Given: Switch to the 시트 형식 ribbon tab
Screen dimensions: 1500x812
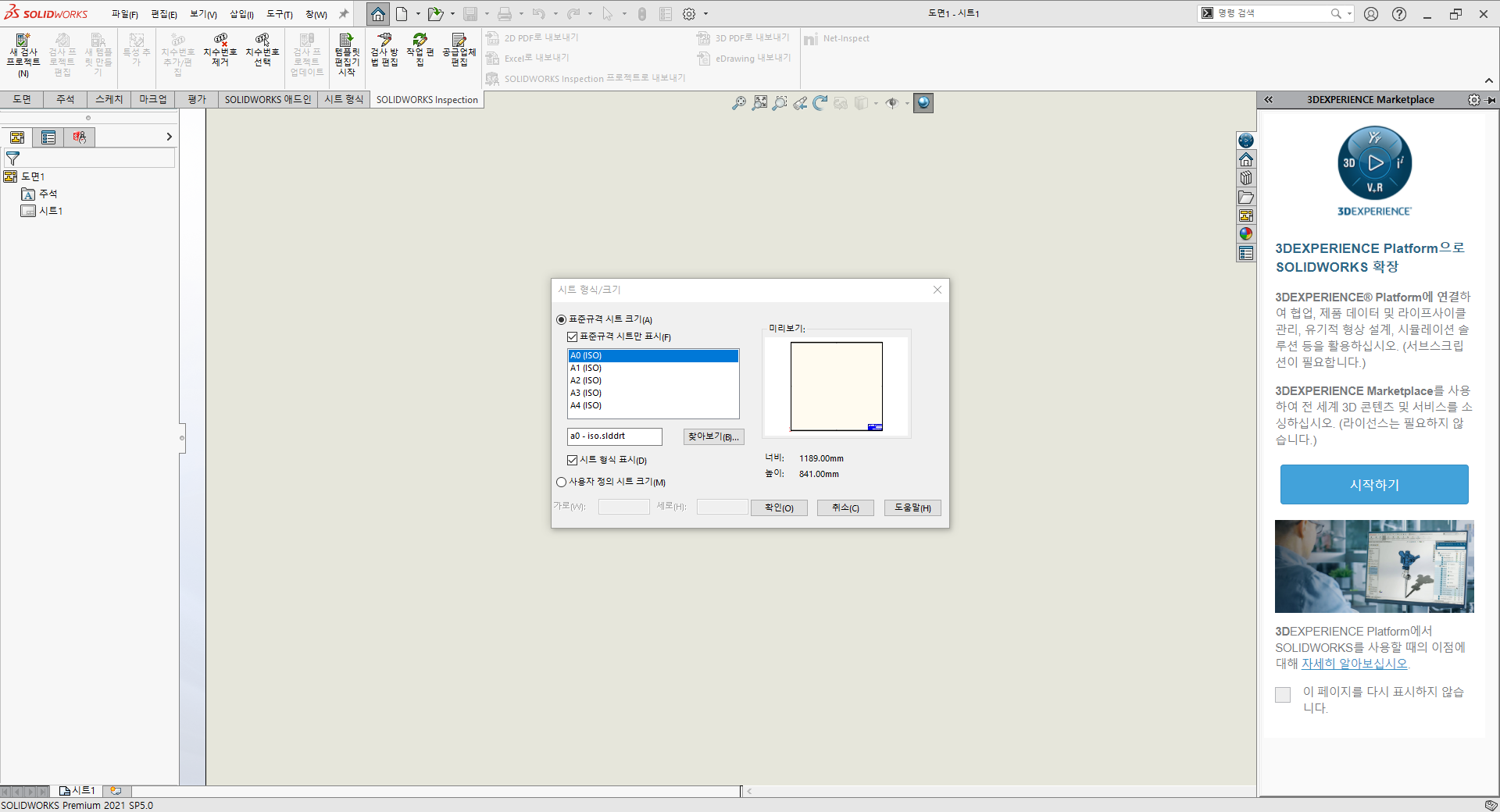Looking at the screenshot, I should 344,99.
